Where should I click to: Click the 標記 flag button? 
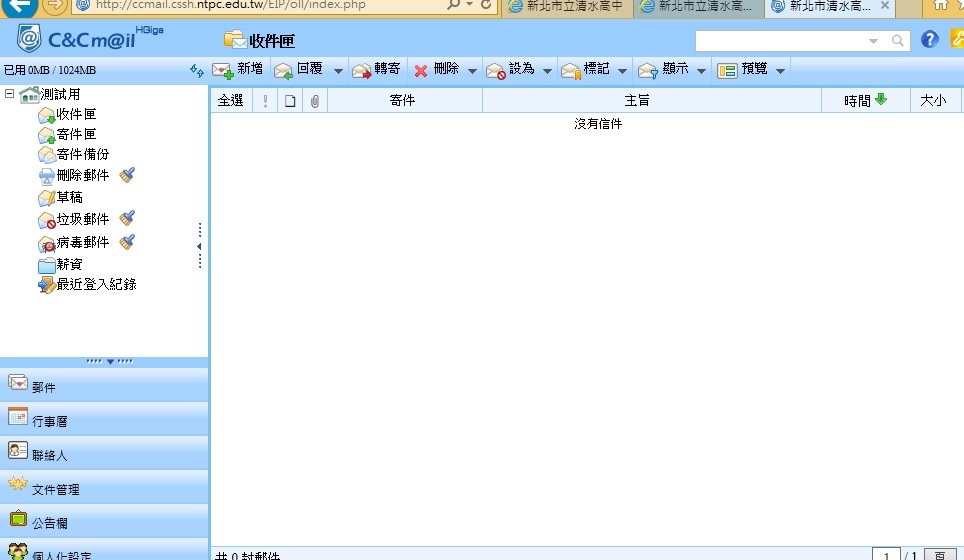pos(586,69)
